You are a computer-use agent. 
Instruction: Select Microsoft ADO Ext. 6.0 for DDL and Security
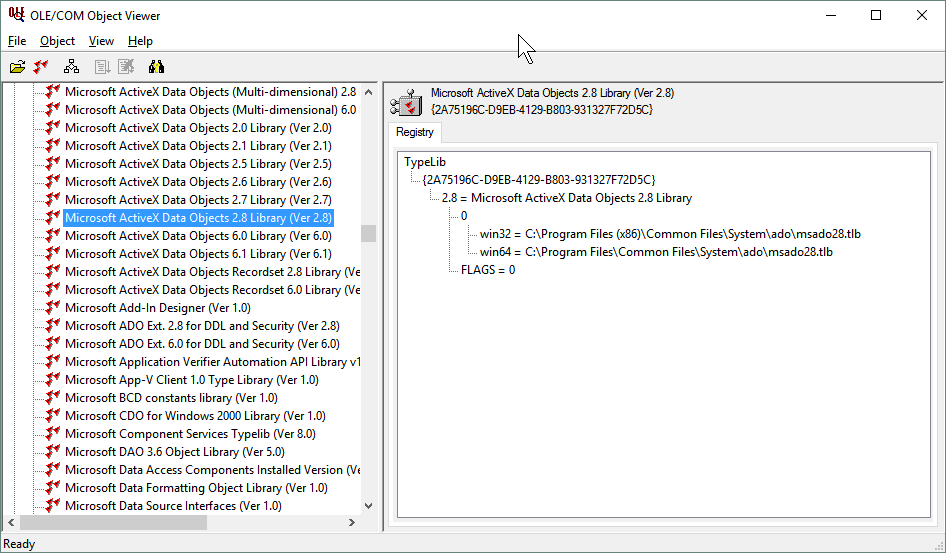coord(202,344)
